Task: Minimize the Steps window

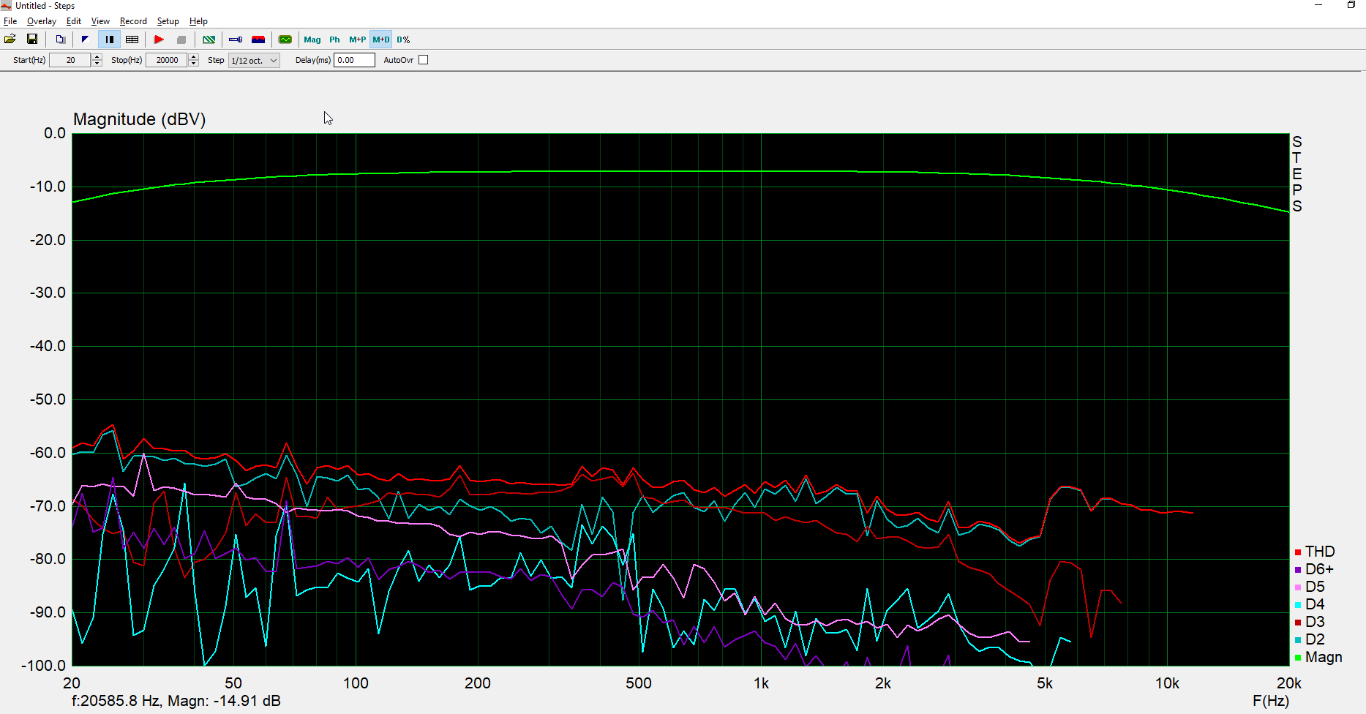Action: [1320, 5]
